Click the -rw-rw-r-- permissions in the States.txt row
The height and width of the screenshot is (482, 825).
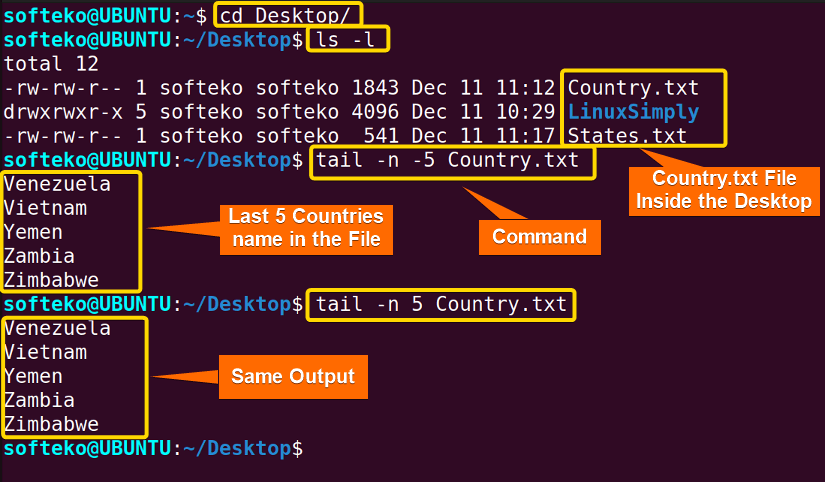[63, 136]
